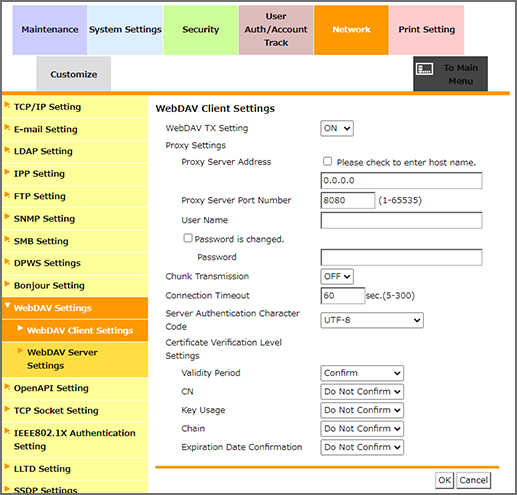This screenshot has height=495, width=517.
Task: Open the CN confirm dropdown
Action: 362,392
